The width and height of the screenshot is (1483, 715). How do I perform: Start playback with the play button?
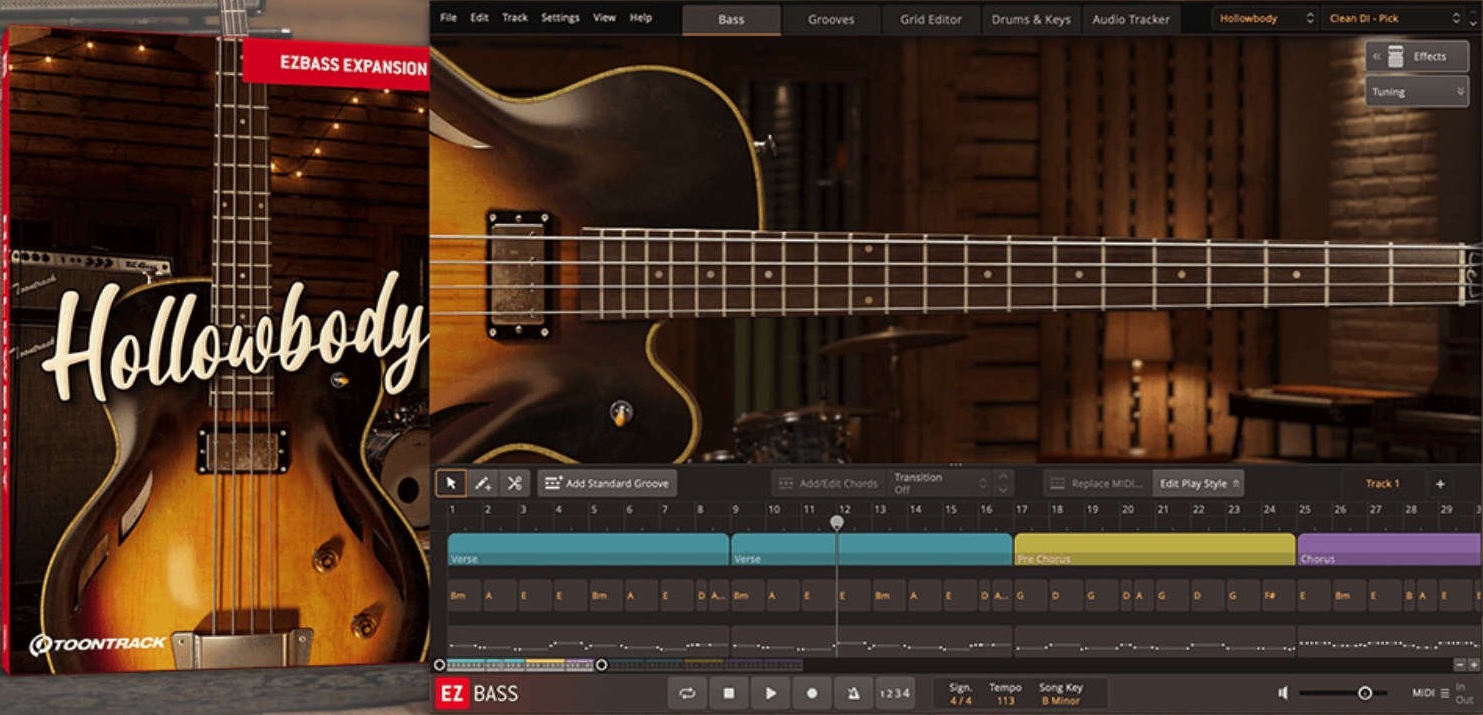770,693
